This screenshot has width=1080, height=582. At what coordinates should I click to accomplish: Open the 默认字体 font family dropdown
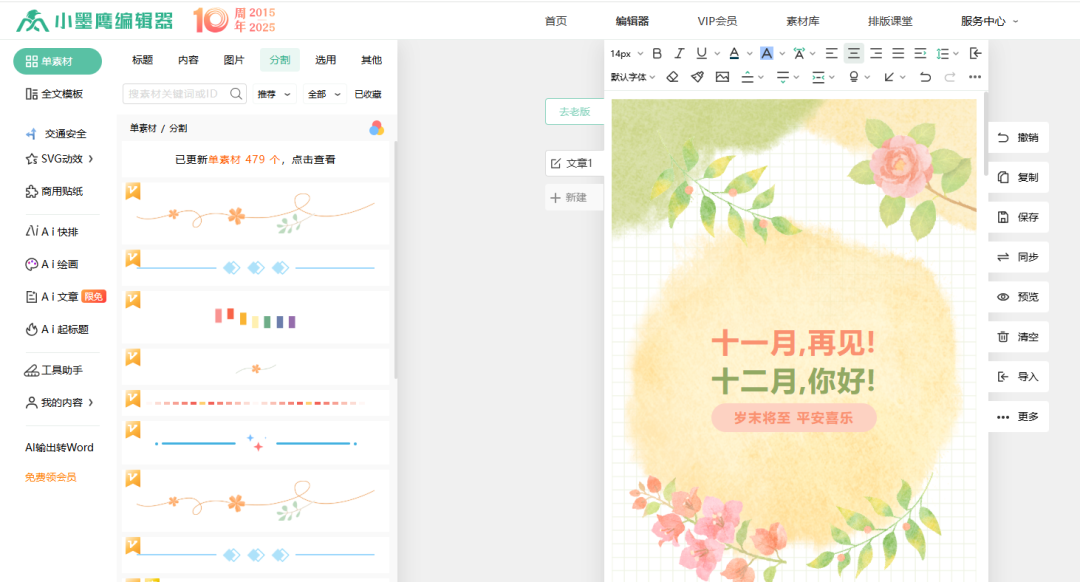632,77
